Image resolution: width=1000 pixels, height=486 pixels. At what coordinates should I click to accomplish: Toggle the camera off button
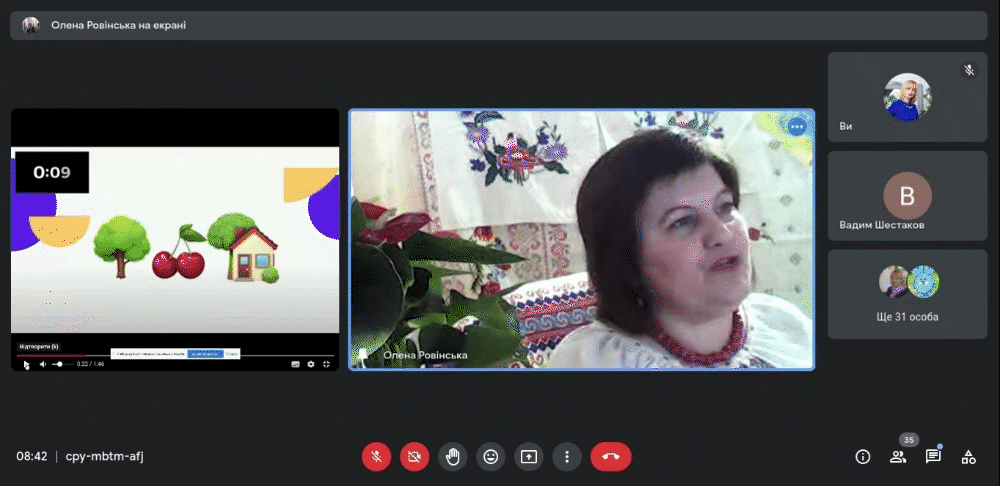click(415, 457)
